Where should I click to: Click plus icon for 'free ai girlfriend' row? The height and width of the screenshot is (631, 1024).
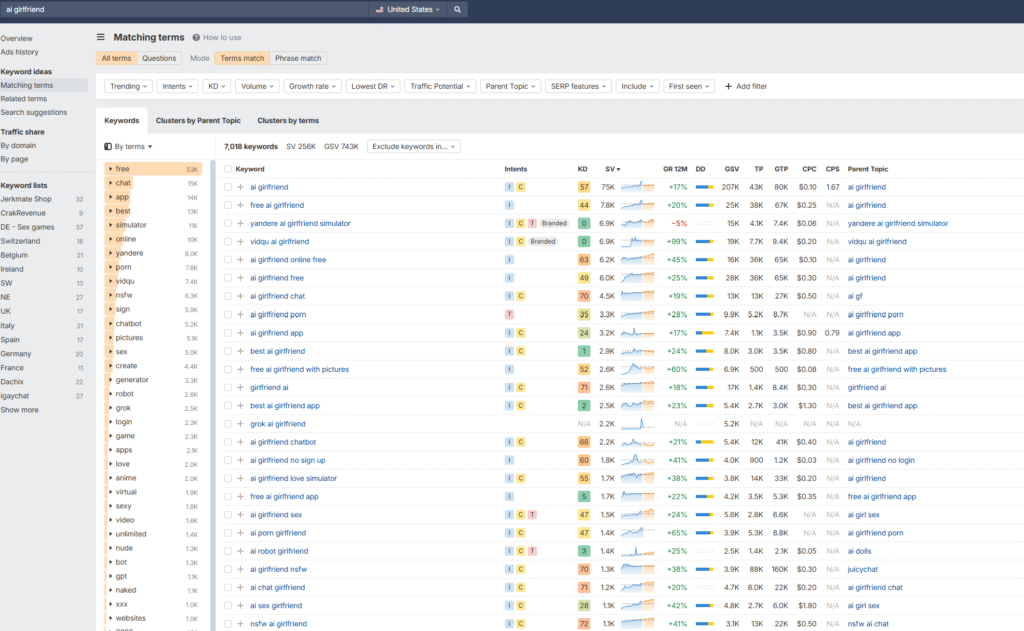240,205
